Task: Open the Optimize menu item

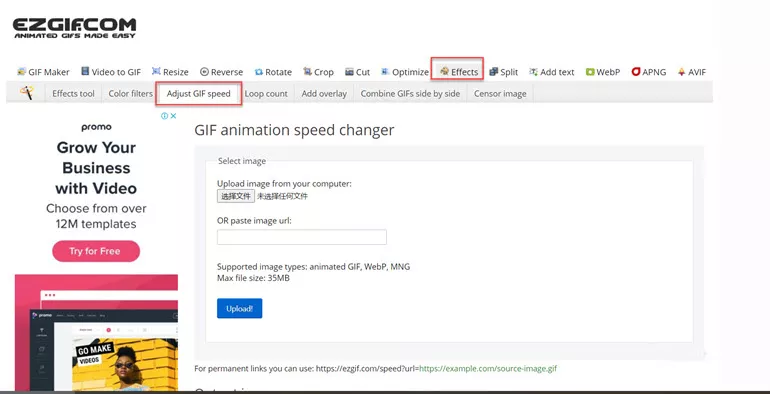Action: (x=405, y=72)
